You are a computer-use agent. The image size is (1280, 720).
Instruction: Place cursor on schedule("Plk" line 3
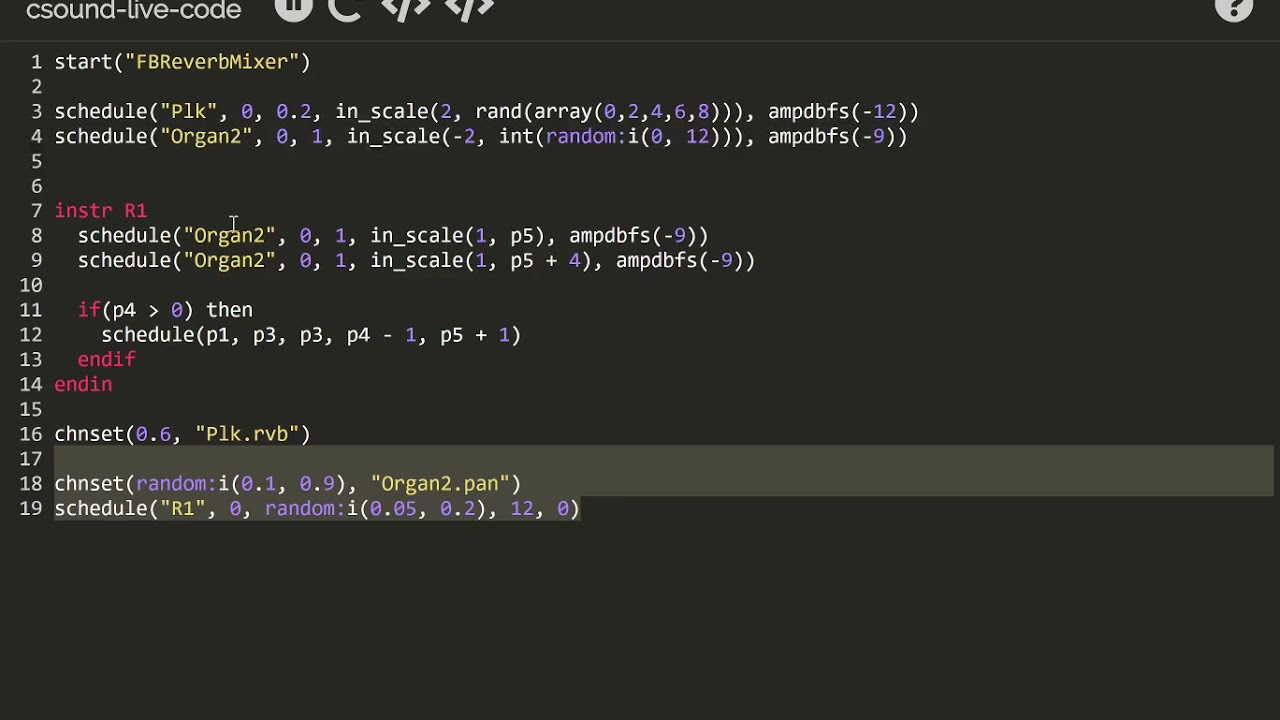pyautogui.click(x=486, y=112)
